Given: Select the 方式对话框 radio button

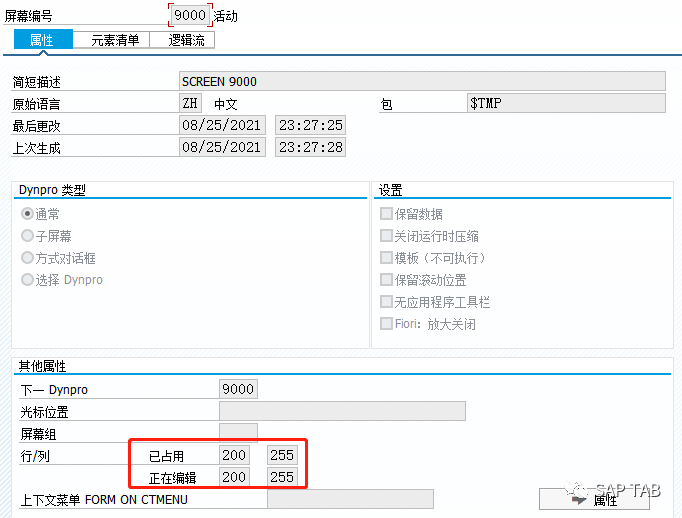Looking at the screenshot, I should (x=27, y=257).
